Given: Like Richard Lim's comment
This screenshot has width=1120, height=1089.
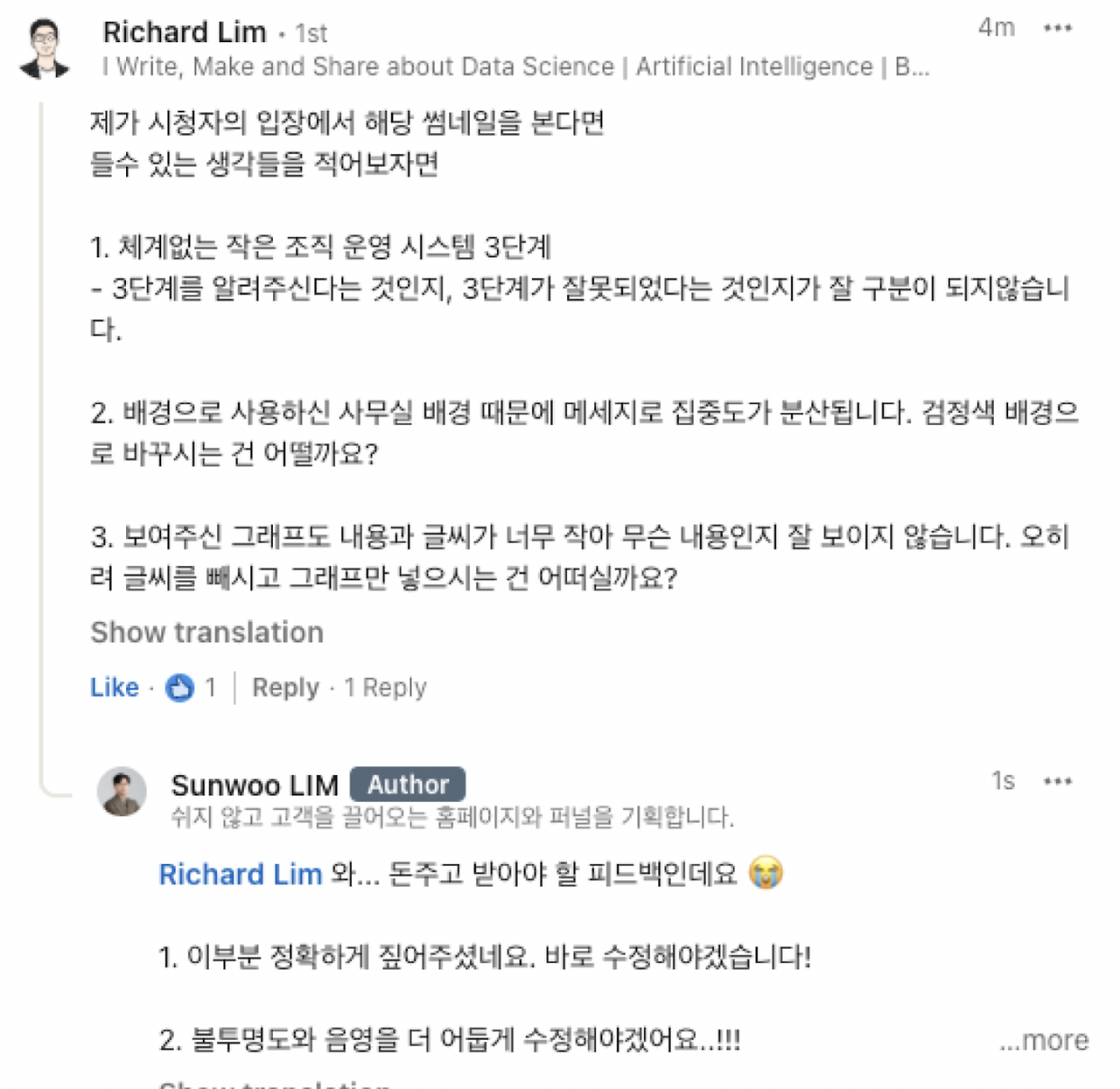Looking at the screenshot, I should pos(113,688).
